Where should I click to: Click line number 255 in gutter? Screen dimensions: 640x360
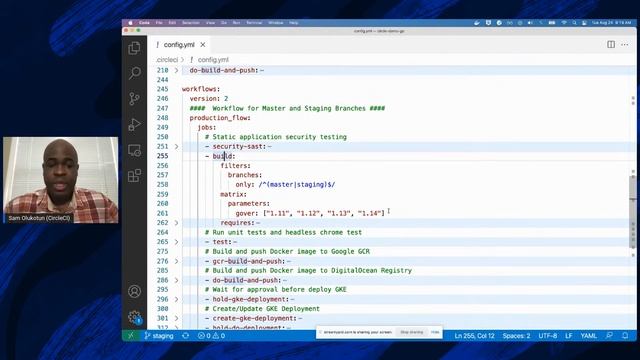coord(162,156)
